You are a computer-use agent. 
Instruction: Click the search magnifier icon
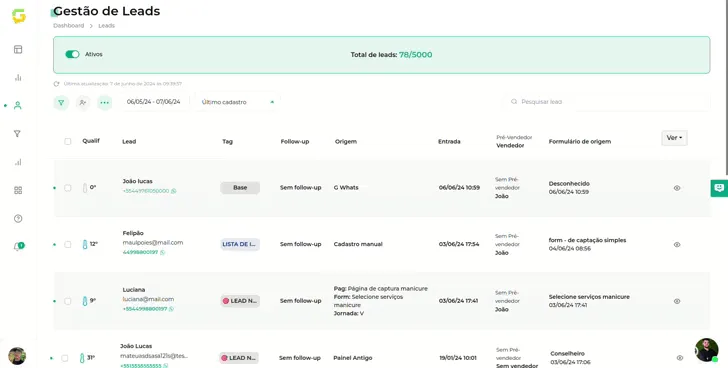[514, 102]
